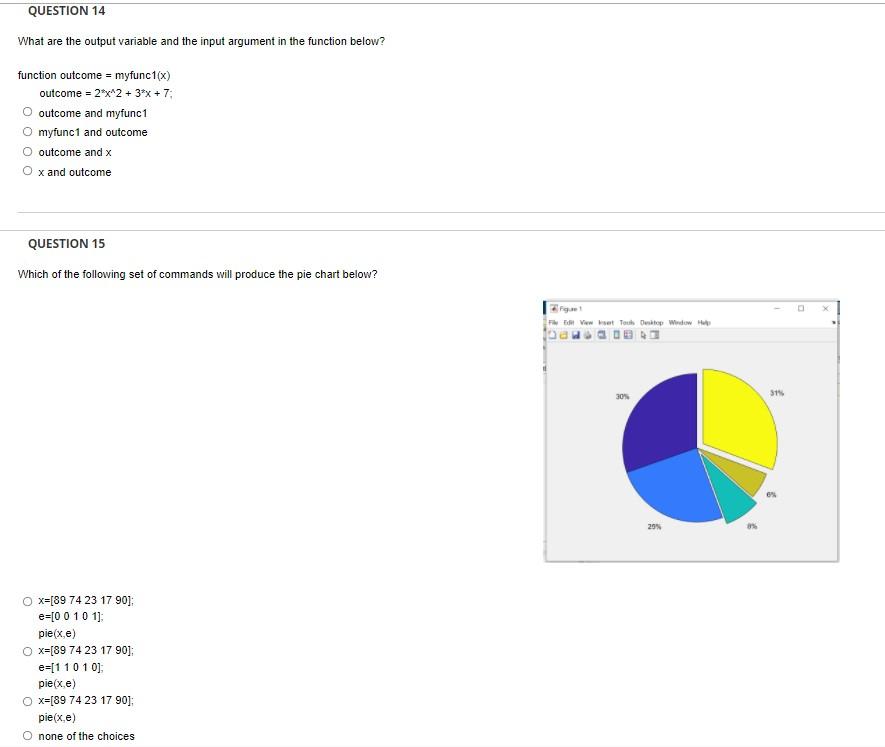Click the toolbar dock arrow at right of menu bar

[834, 322]
